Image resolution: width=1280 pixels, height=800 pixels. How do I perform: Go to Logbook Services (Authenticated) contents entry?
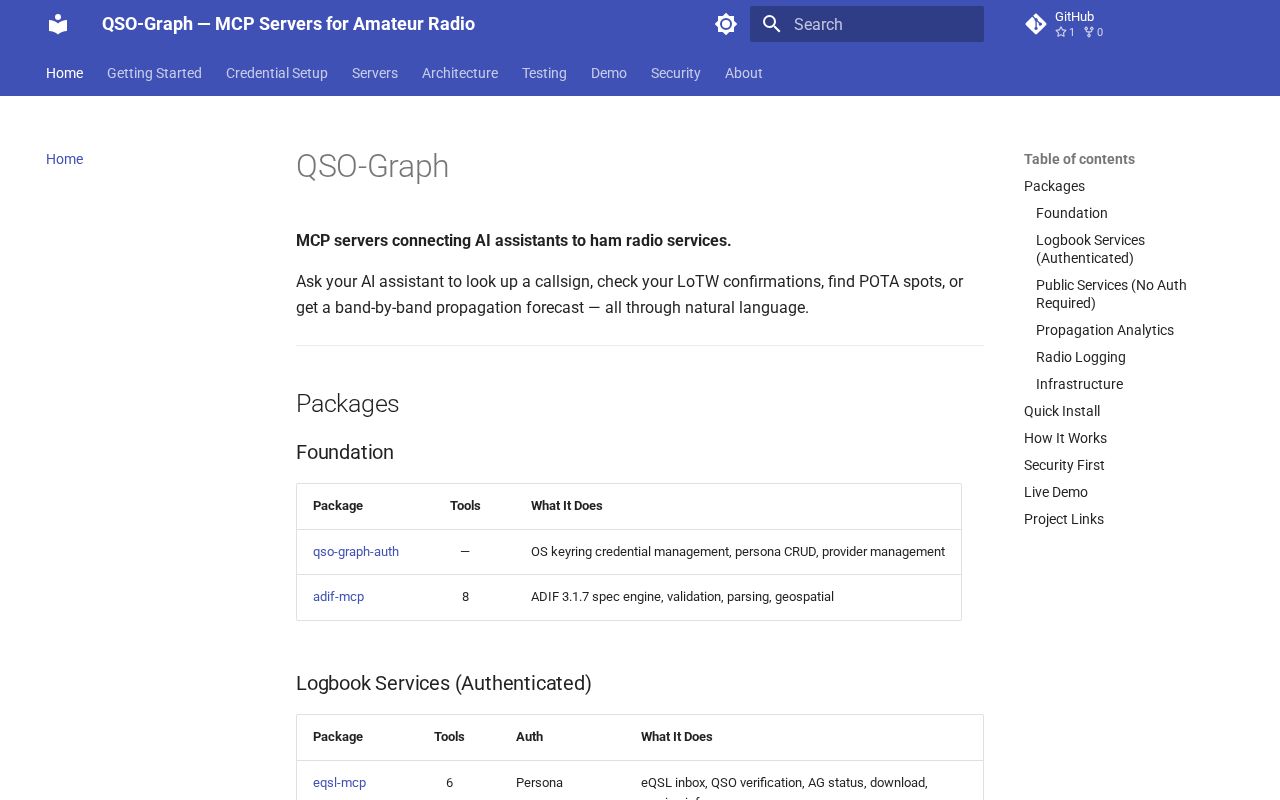pyautogui.click(x=1090, y=249)
